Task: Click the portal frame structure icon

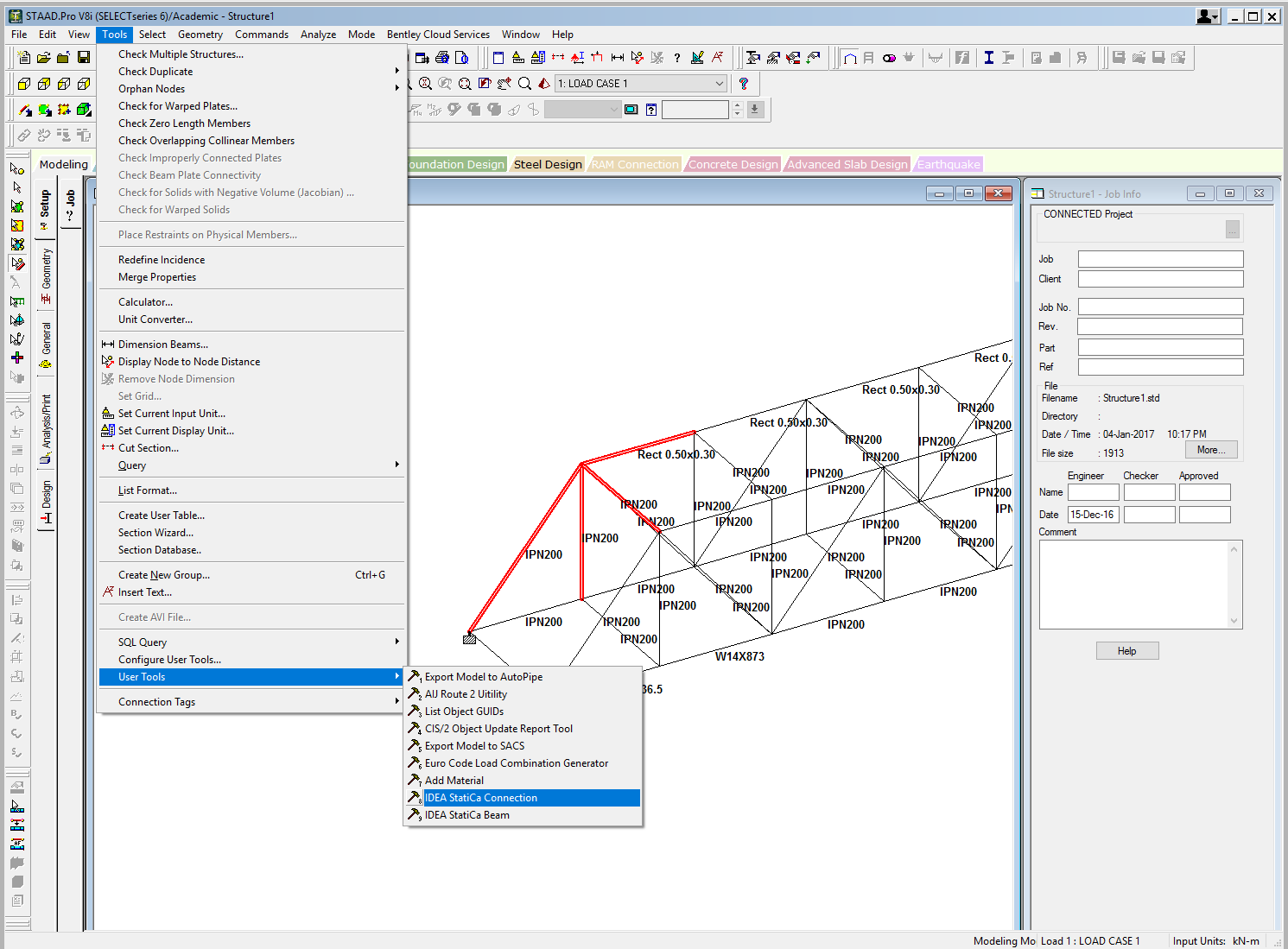Action: point(850,58)
